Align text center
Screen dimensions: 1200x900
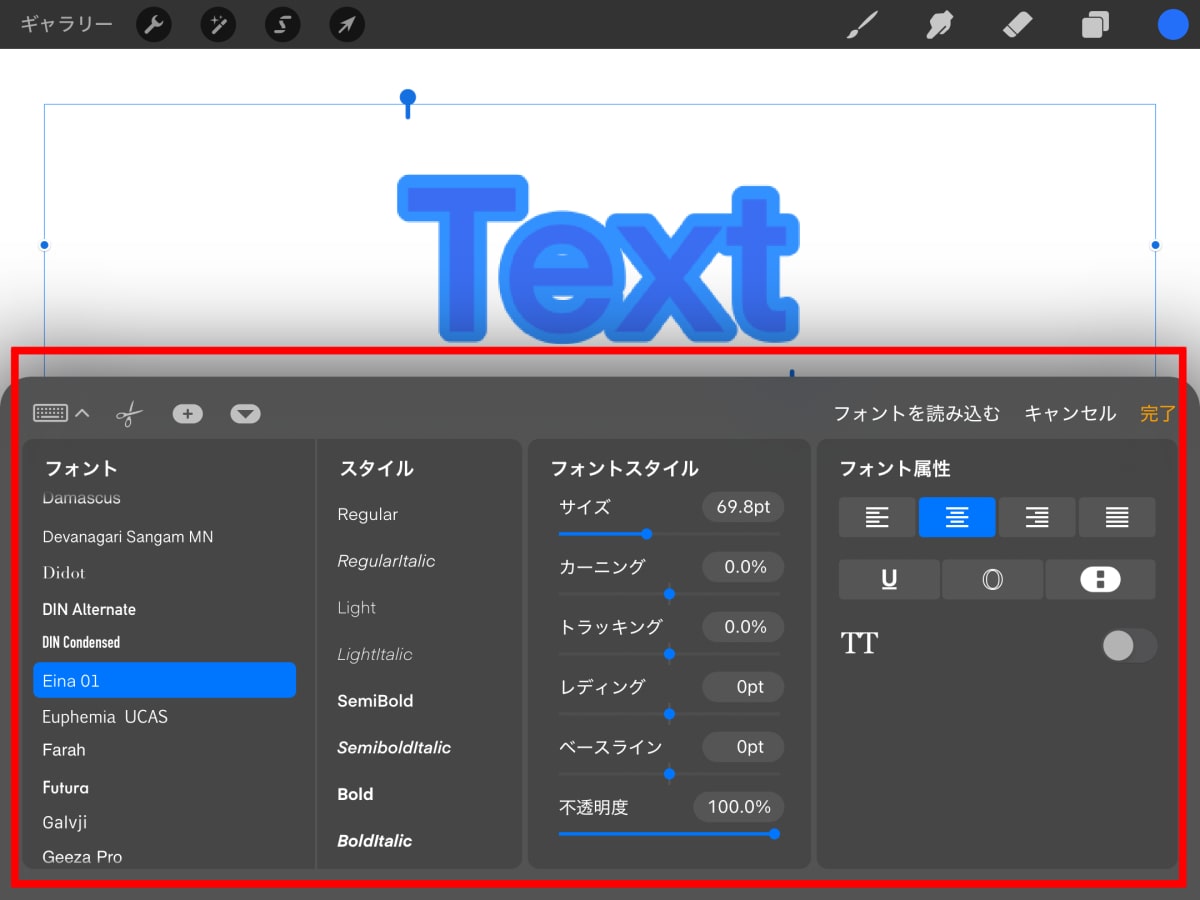(957, 517)
